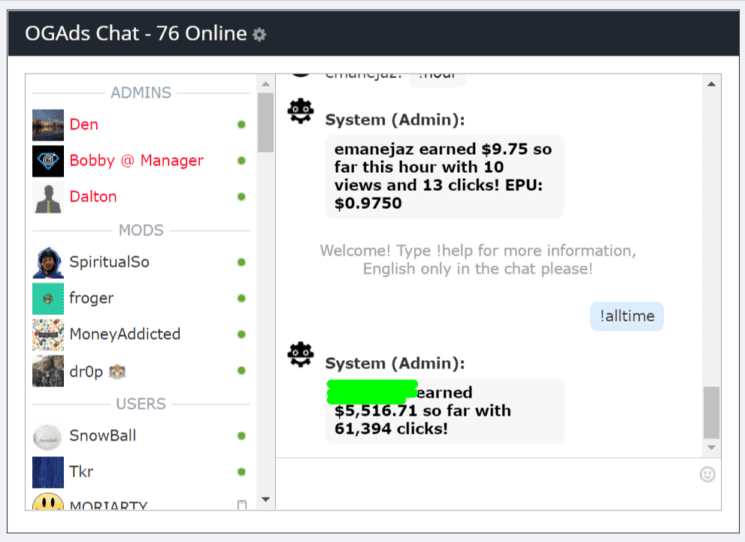Viewport: 745px width, 542px height.
Task: Click the mobile status icon beside MORIARTY
Action: [x=242, y=505]
